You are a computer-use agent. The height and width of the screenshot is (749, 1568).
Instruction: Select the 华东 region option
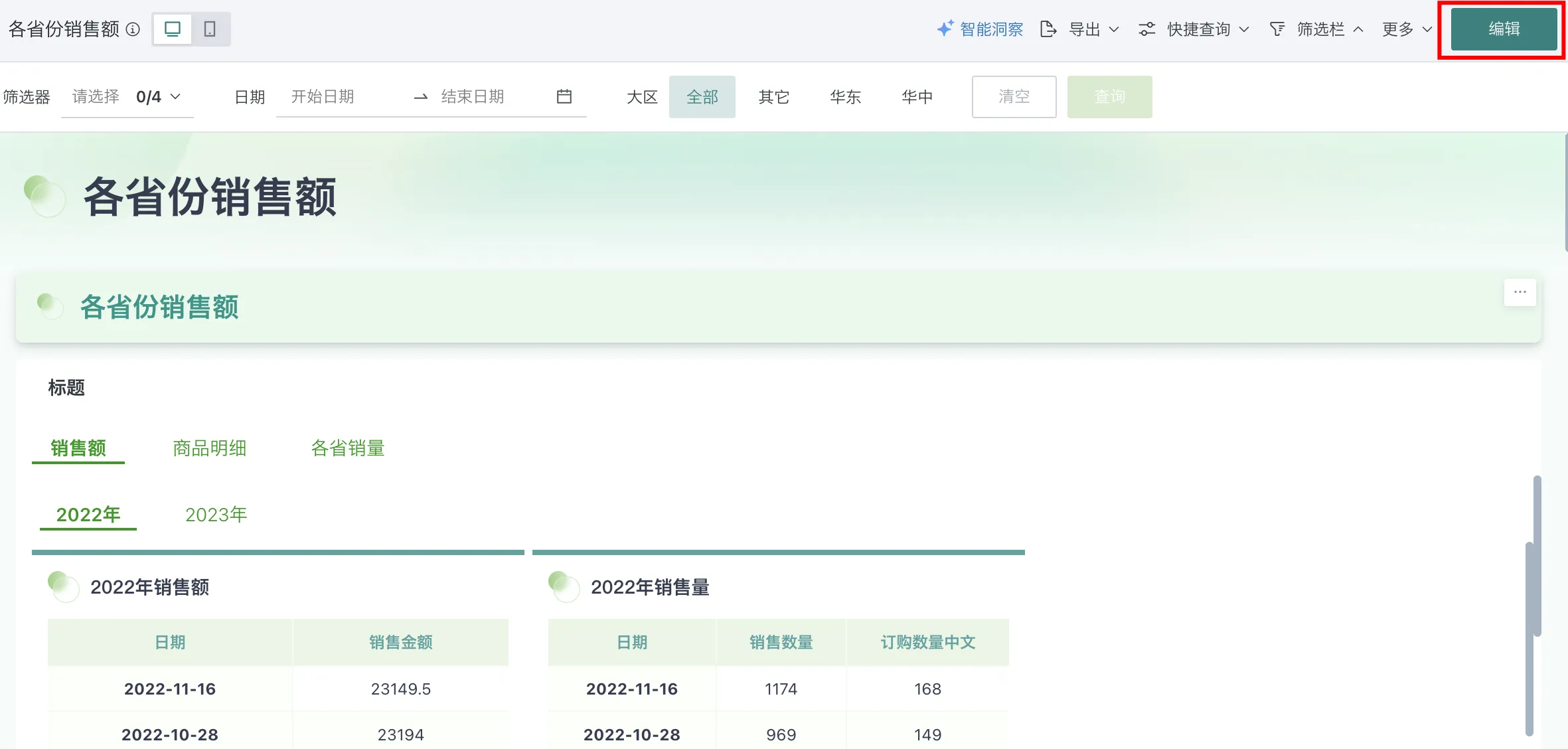coord(845,97)
